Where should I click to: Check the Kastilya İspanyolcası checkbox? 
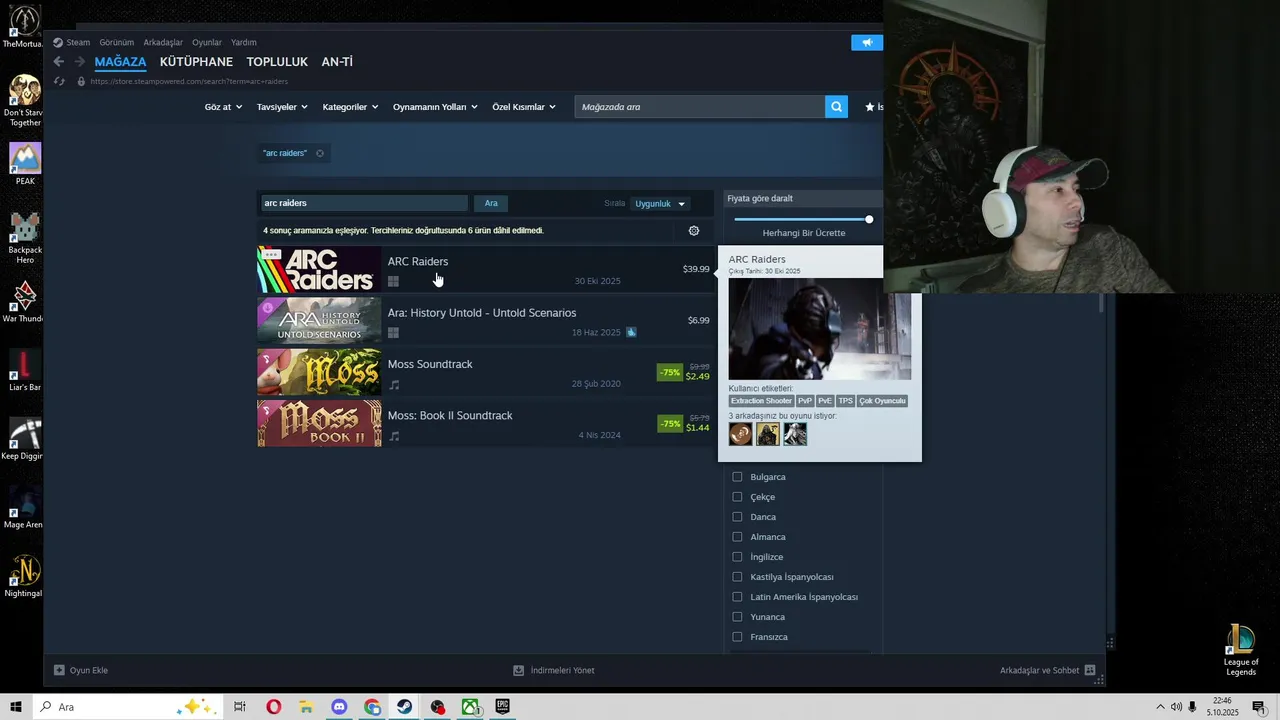pyautogui.click(x=737, y=577)
